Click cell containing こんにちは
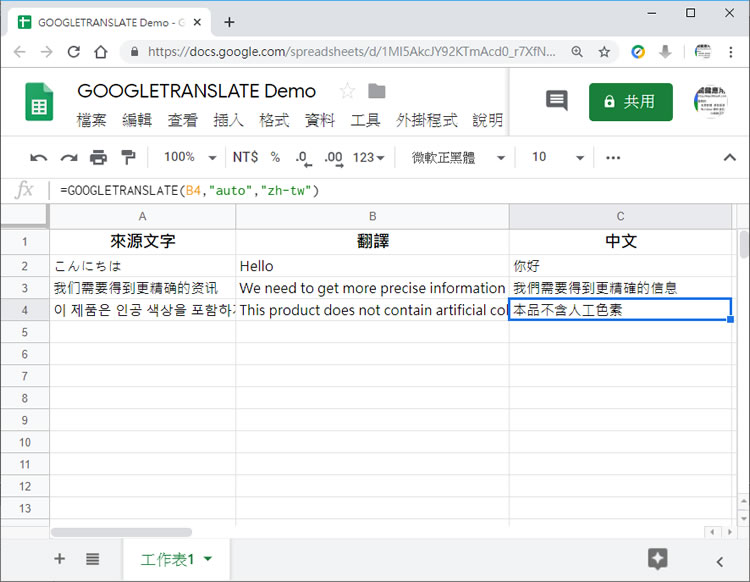750x582 pixels. [143, 266]
